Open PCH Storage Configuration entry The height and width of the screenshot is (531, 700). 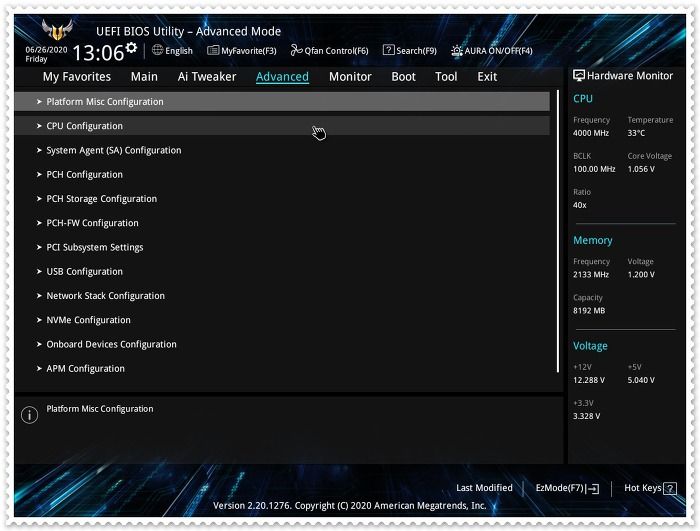click(x=282, y=199)
